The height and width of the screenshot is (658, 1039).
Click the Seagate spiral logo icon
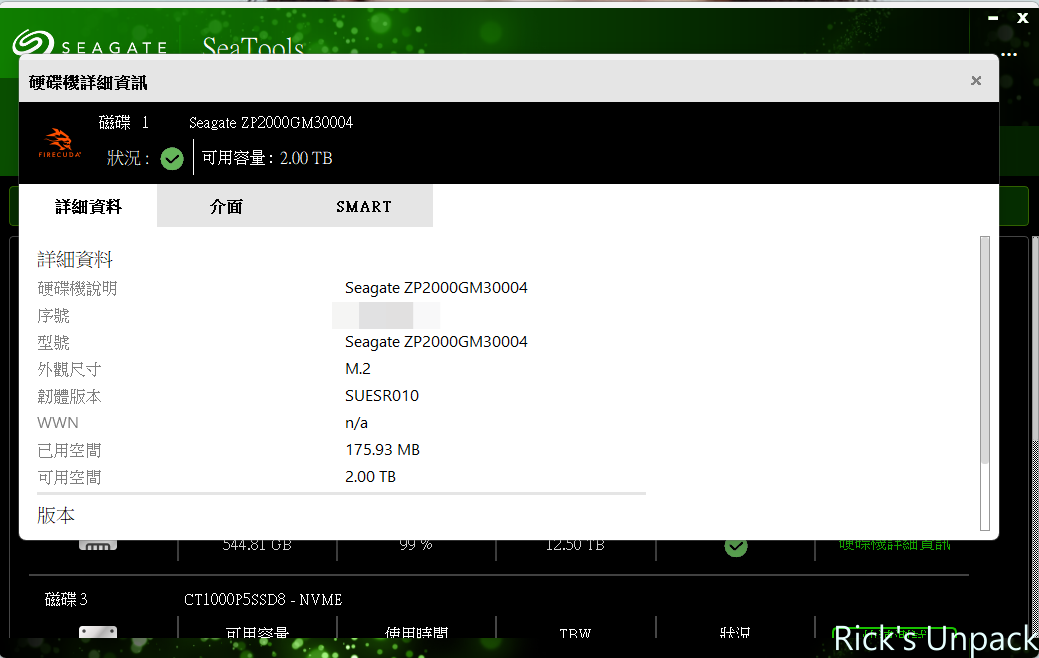32,45
